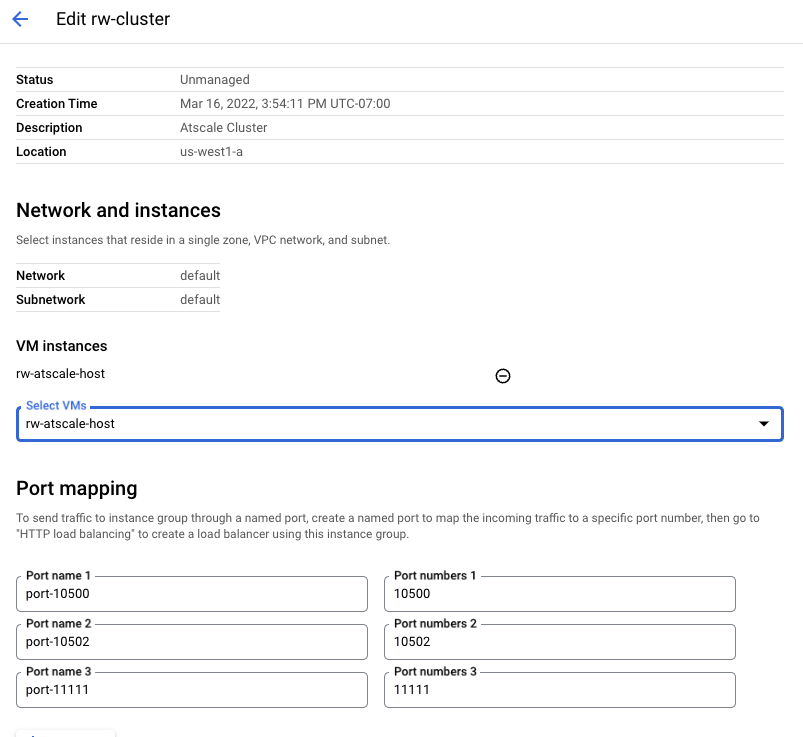Select the Port name 3 text box

pyautogui.click(x=192, y=690)
